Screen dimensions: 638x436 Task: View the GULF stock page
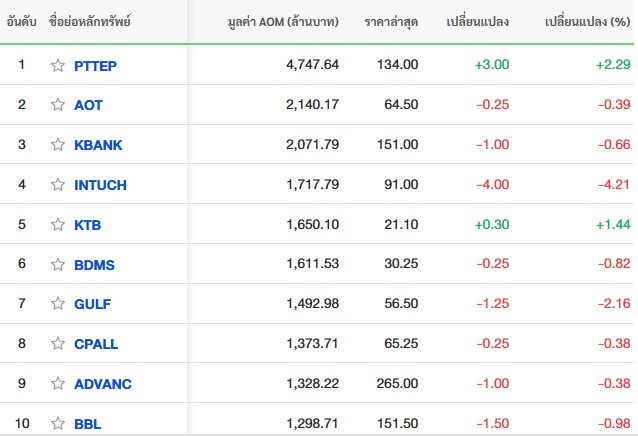tap(92, 304)
